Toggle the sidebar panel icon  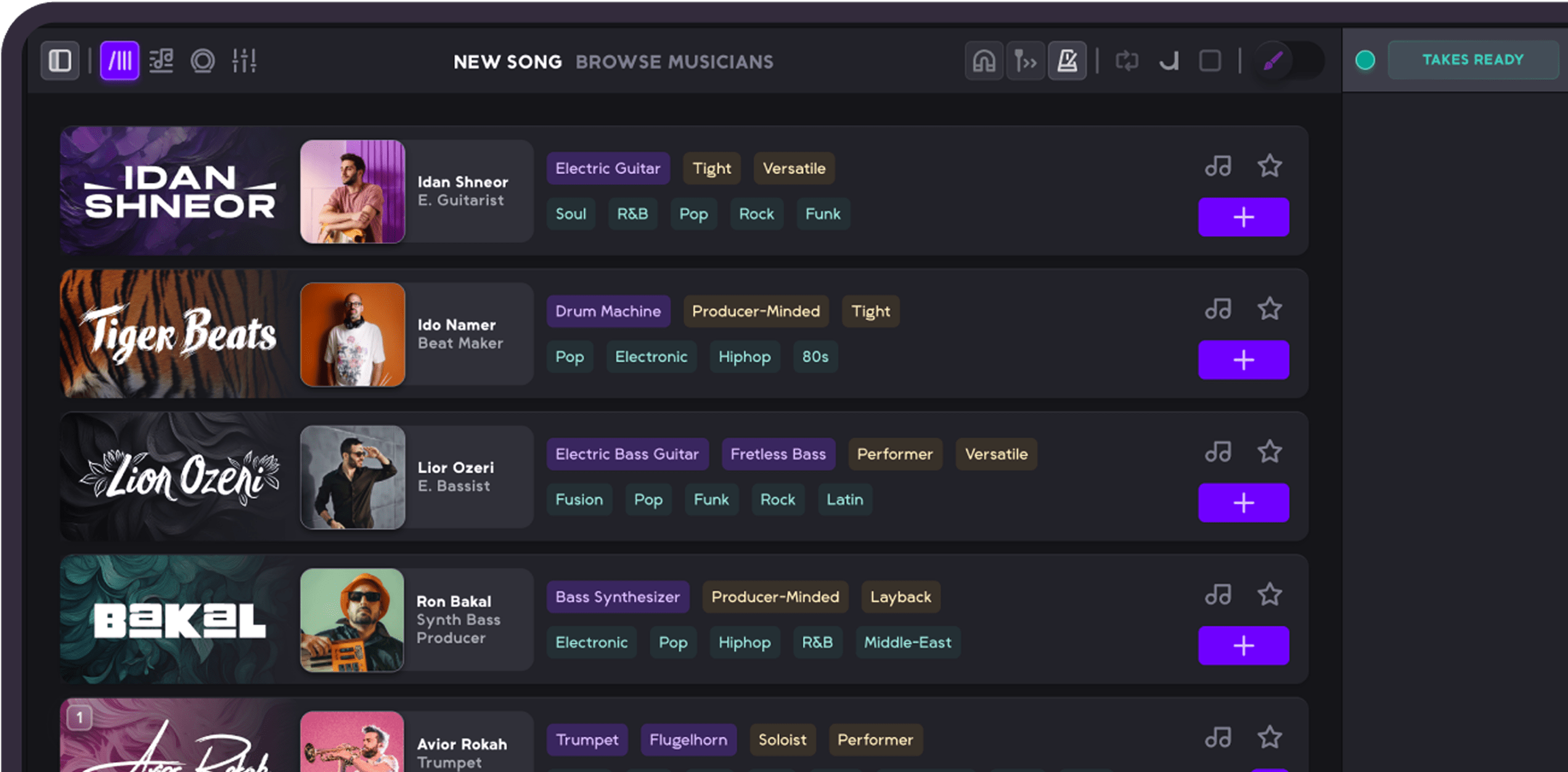tap(60, 60)
